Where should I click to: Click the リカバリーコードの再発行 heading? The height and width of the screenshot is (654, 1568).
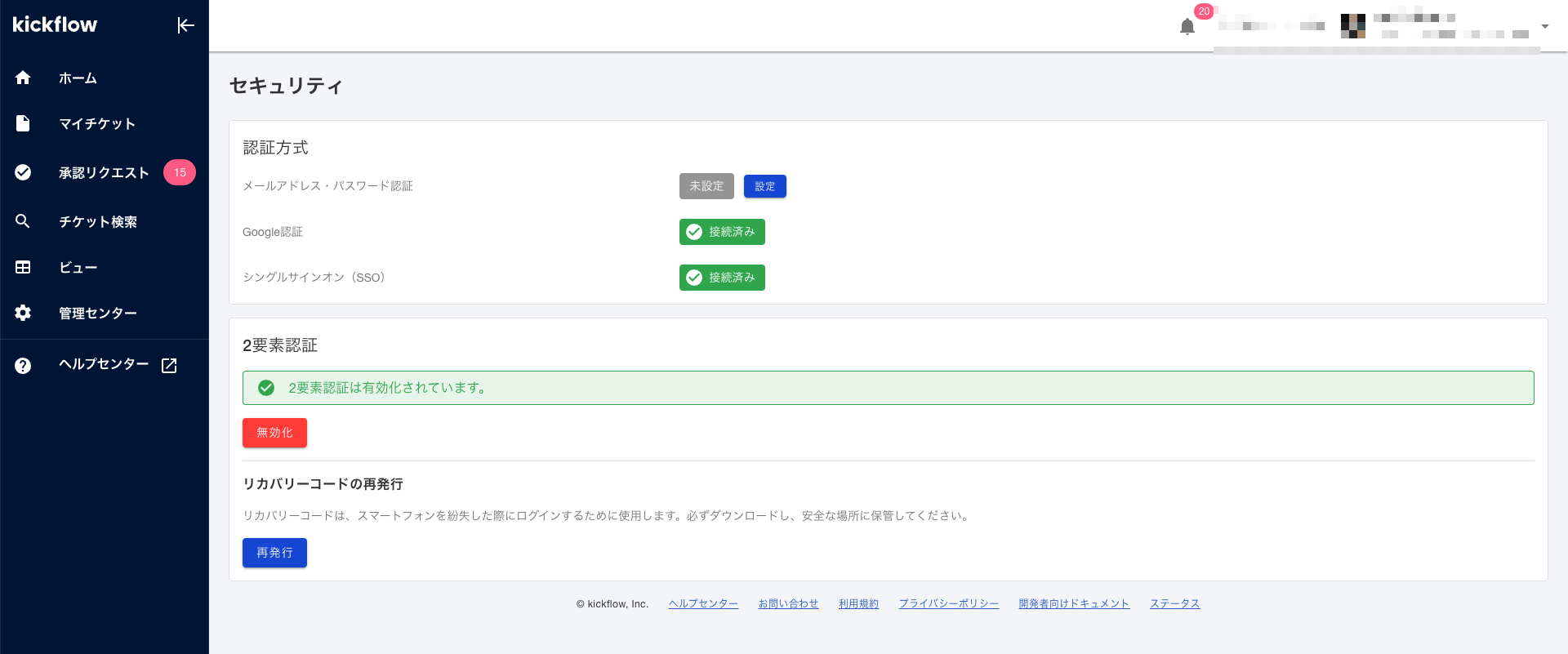click(323, 484)
